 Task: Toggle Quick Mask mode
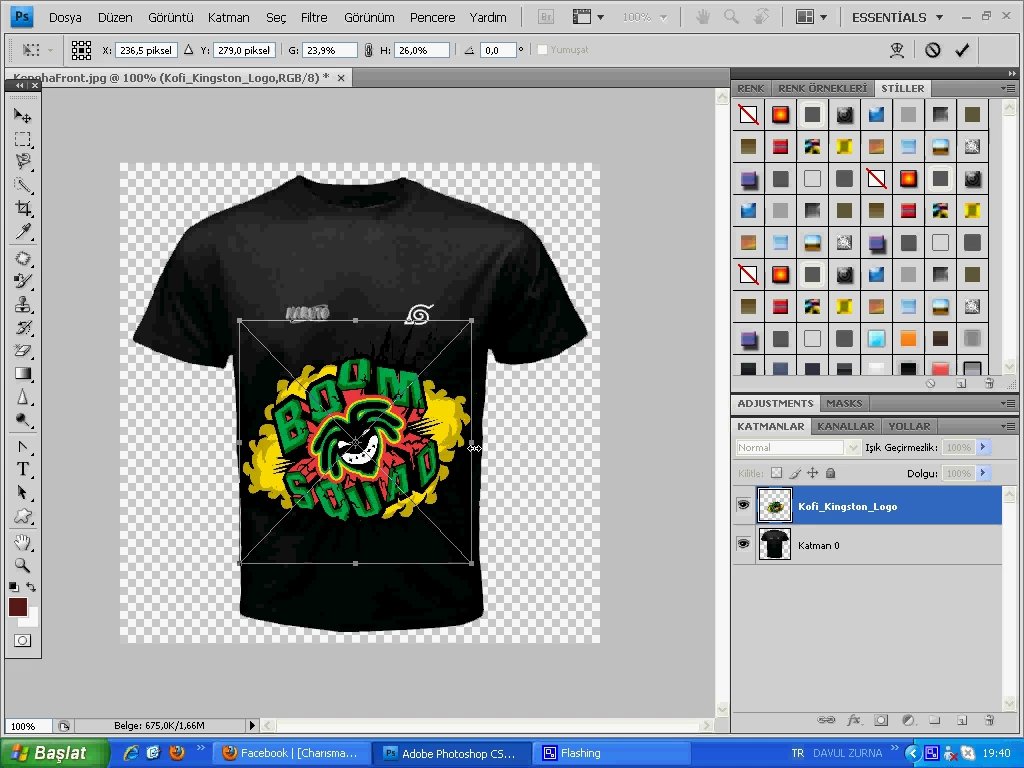point(23,641)
